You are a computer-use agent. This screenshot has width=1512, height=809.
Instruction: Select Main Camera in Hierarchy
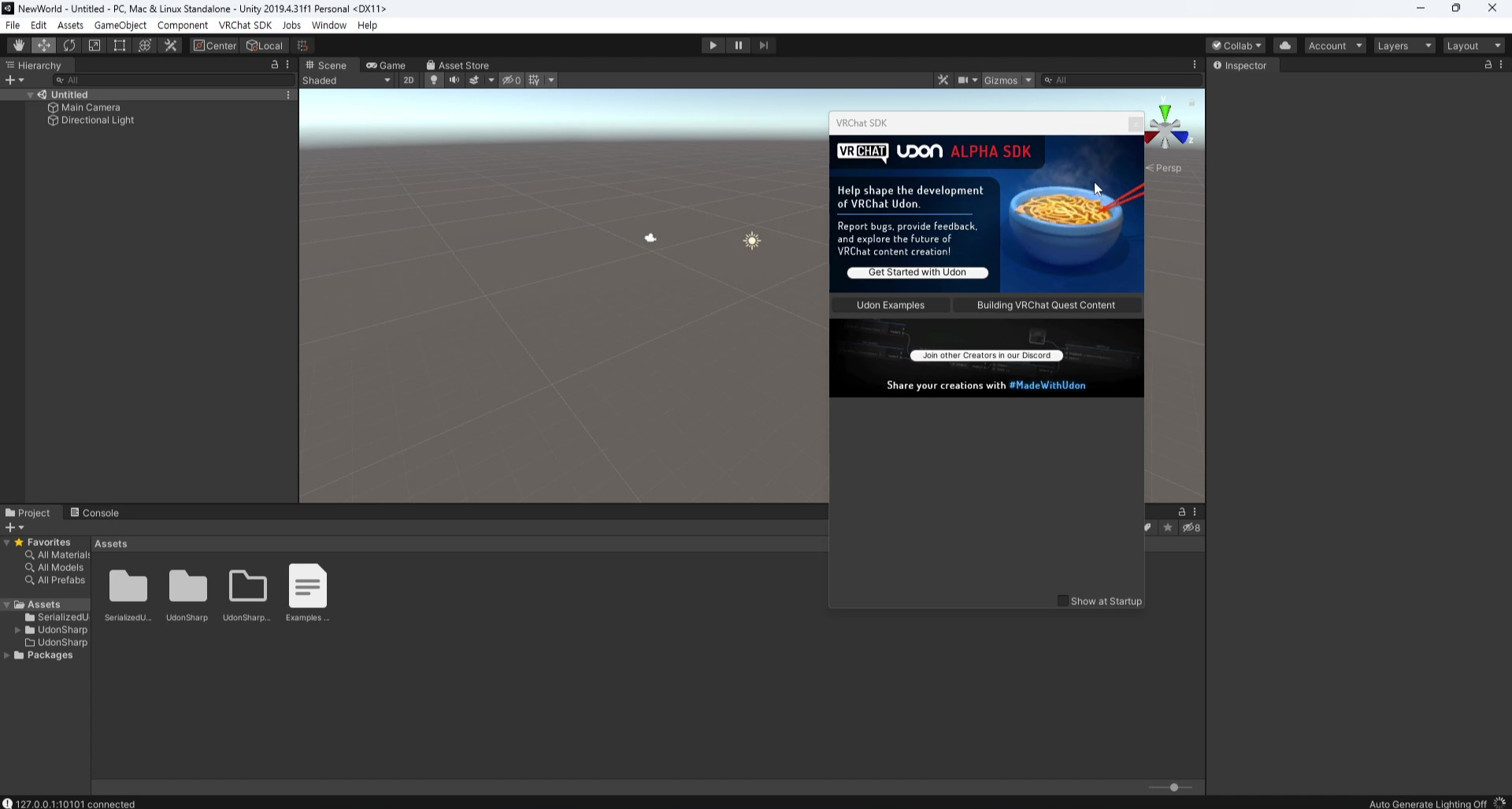pos(91,107)
